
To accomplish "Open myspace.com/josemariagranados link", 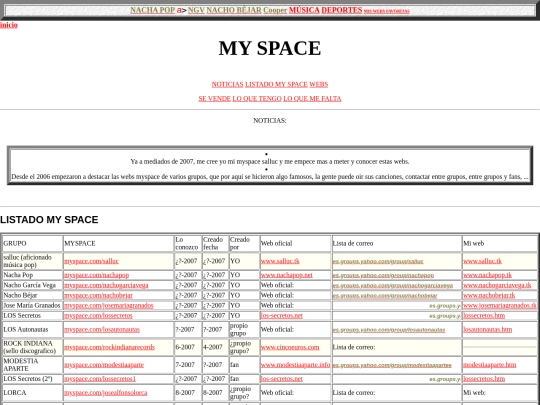I will tap(109, 305).
